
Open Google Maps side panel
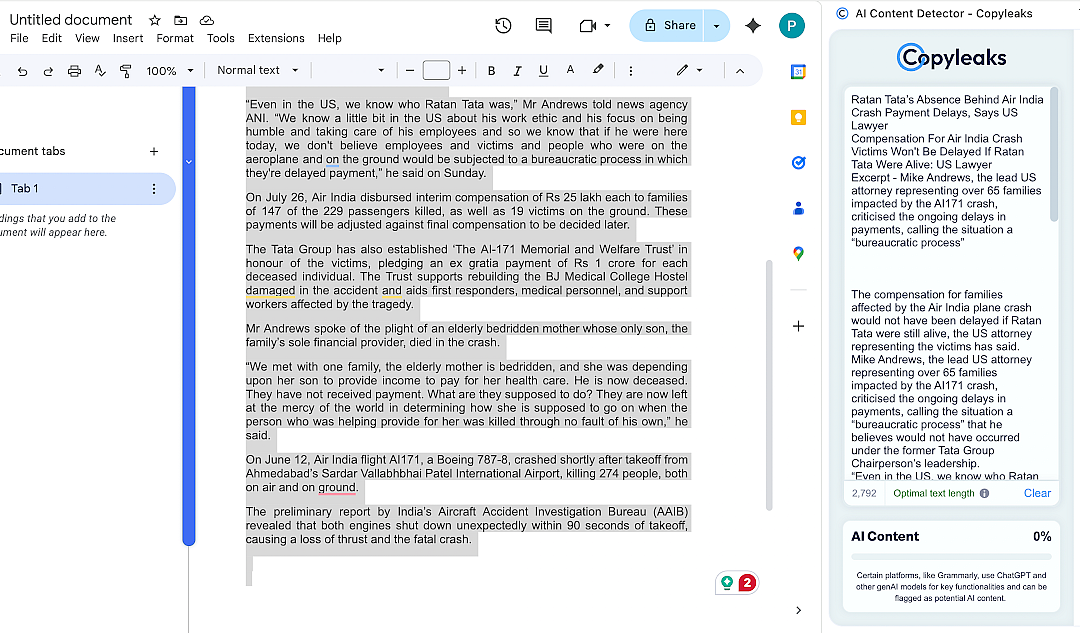pyautogui.click(x=798, y=253)
